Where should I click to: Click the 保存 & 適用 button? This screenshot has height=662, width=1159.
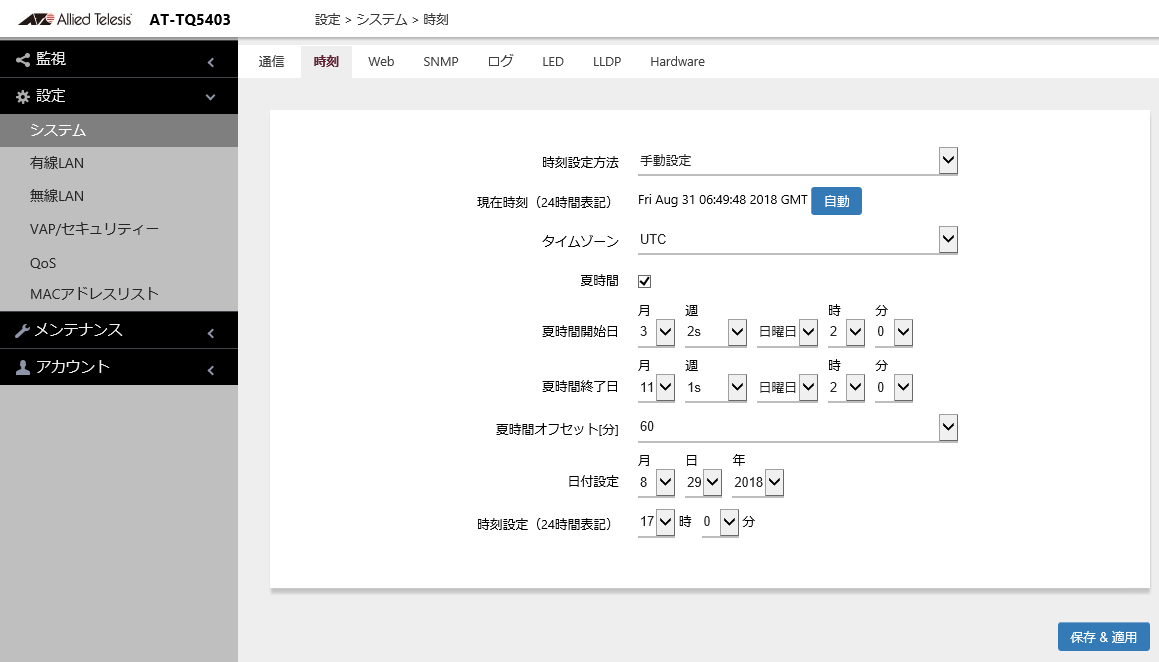[1103, 637]
